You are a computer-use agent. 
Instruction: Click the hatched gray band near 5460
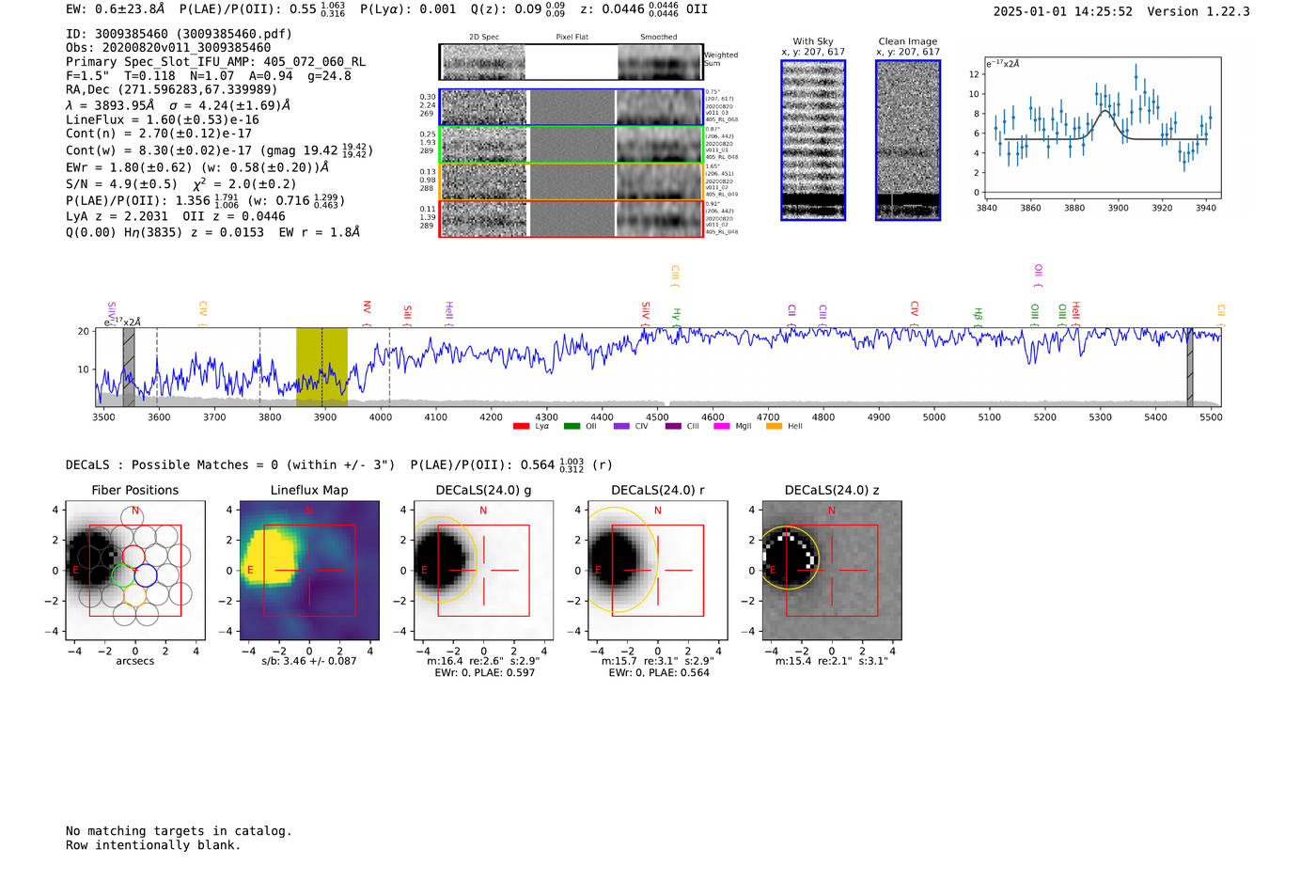click(1189, 367)
